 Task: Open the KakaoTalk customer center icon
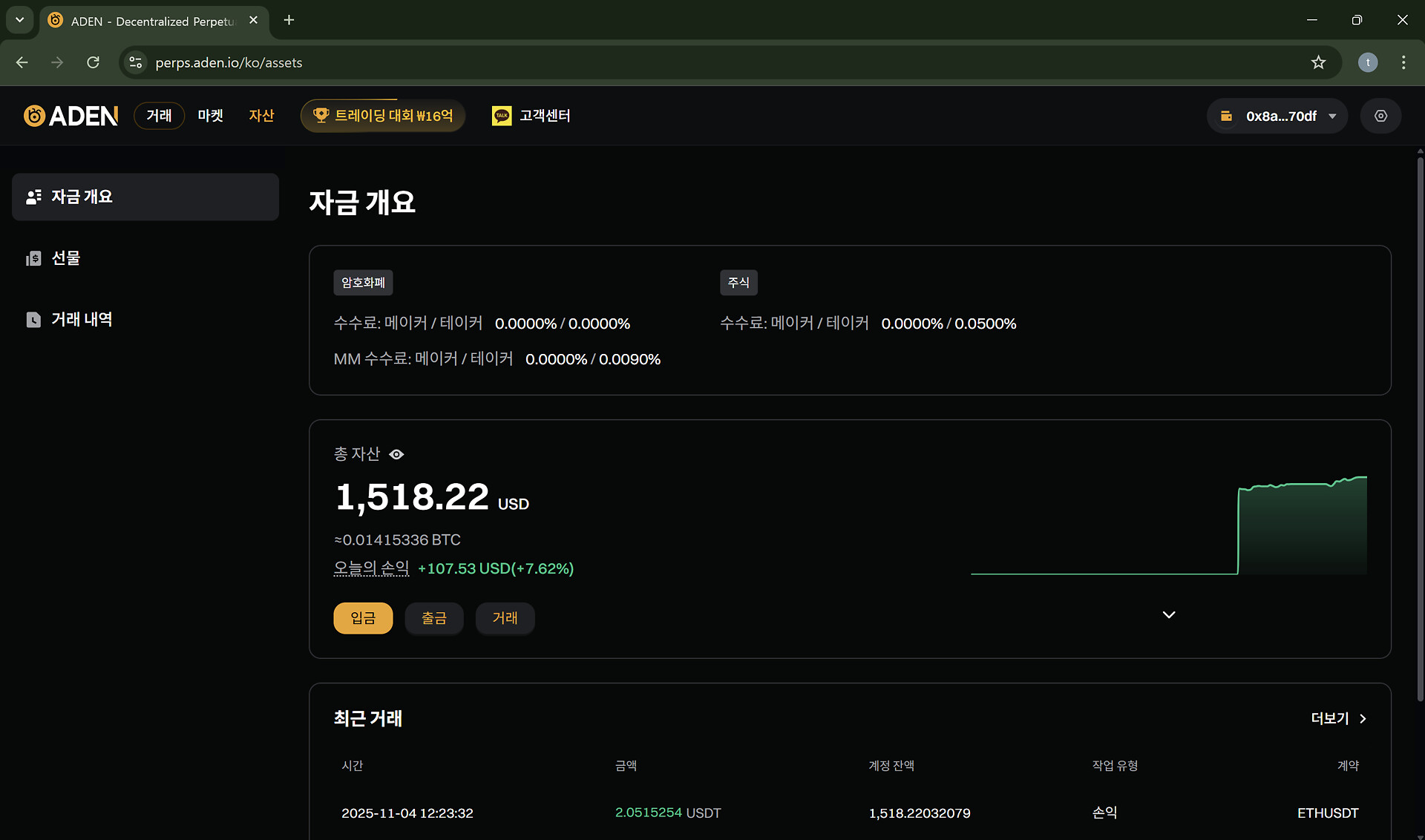(502, 116)
